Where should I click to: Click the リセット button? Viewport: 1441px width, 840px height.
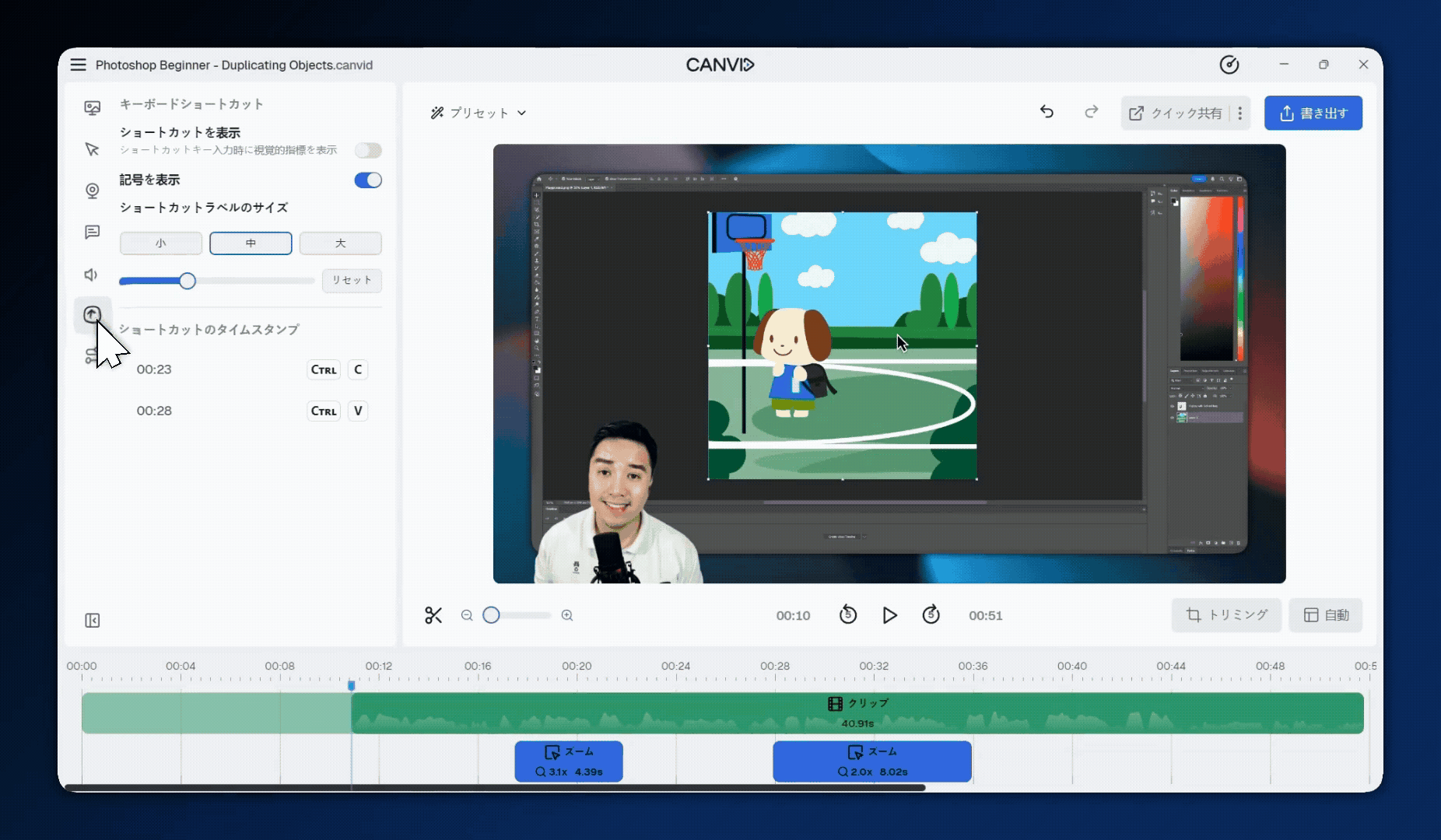click(x=352, y=280)
